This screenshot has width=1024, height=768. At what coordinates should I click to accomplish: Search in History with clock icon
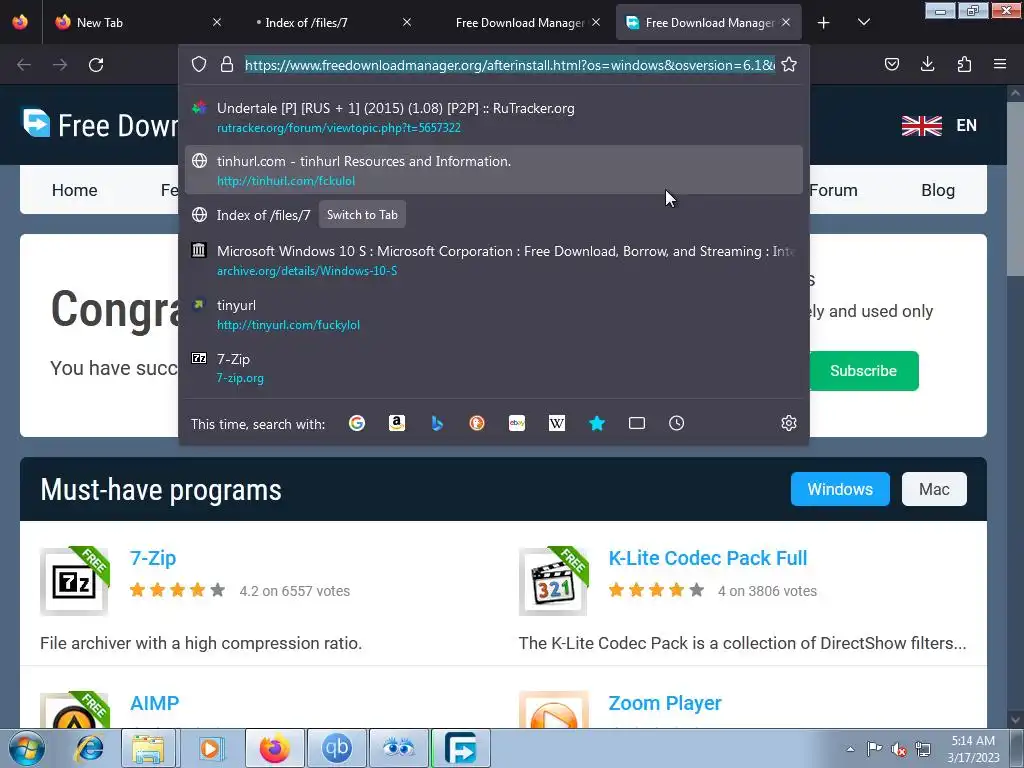pos(677,423)
